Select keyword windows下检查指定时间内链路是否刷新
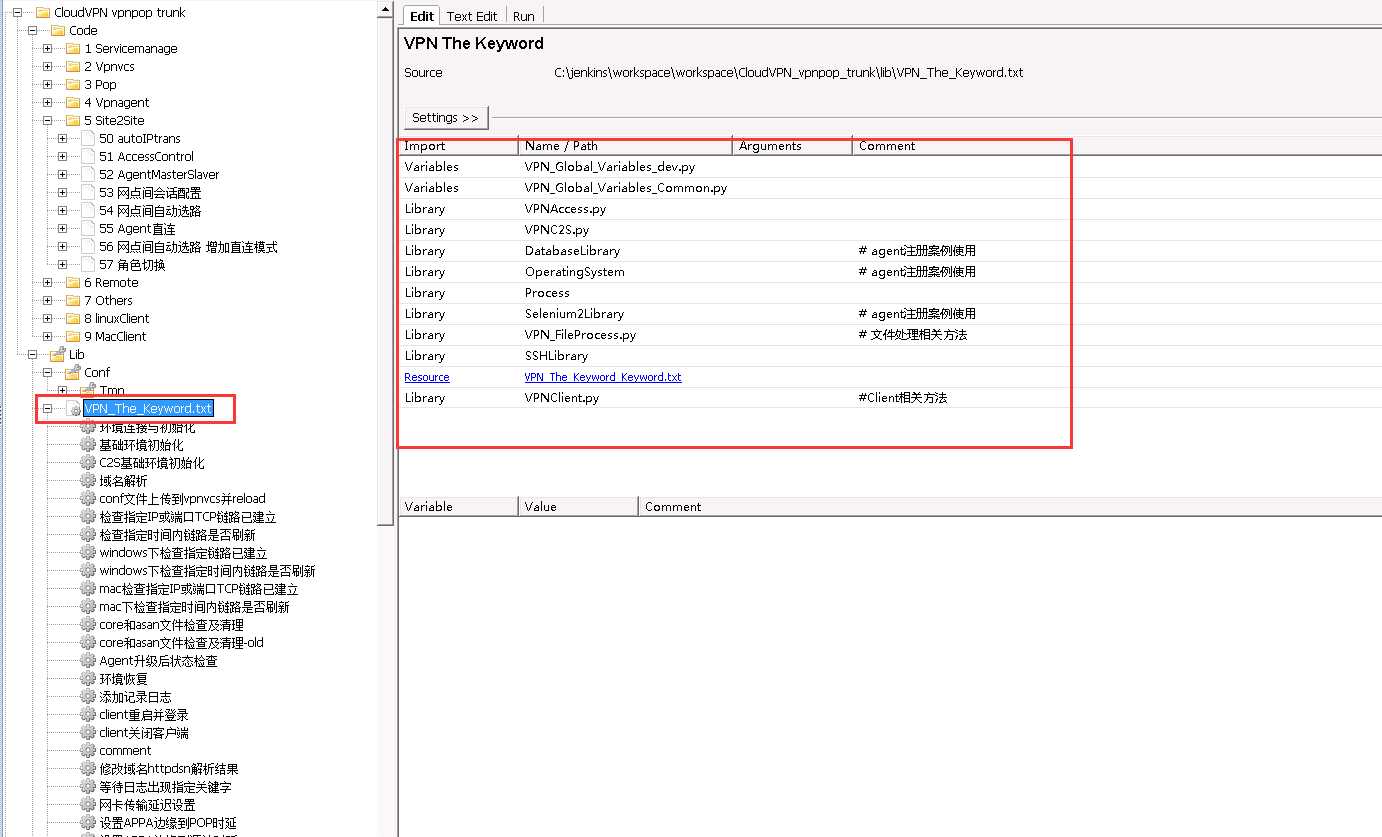Image resolution: width=1382 pixels, height=837 pixels. [x=207, y=571]
